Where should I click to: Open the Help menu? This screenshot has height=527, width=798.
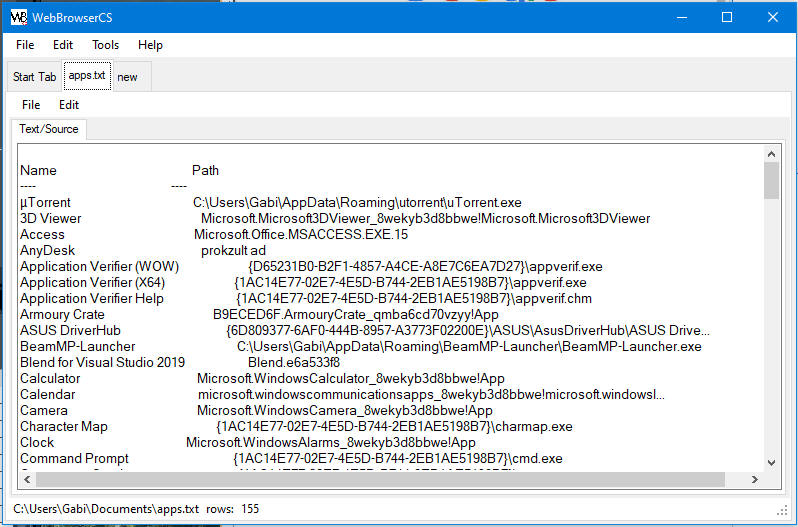(150, 45)
